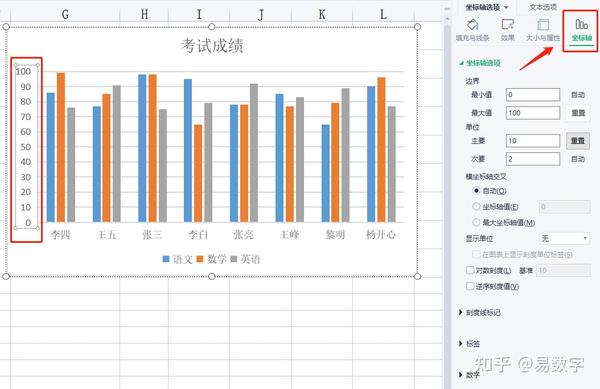
Task: Click the 张亮 category label
Action: pyautogui.click(x=244, y=234)
